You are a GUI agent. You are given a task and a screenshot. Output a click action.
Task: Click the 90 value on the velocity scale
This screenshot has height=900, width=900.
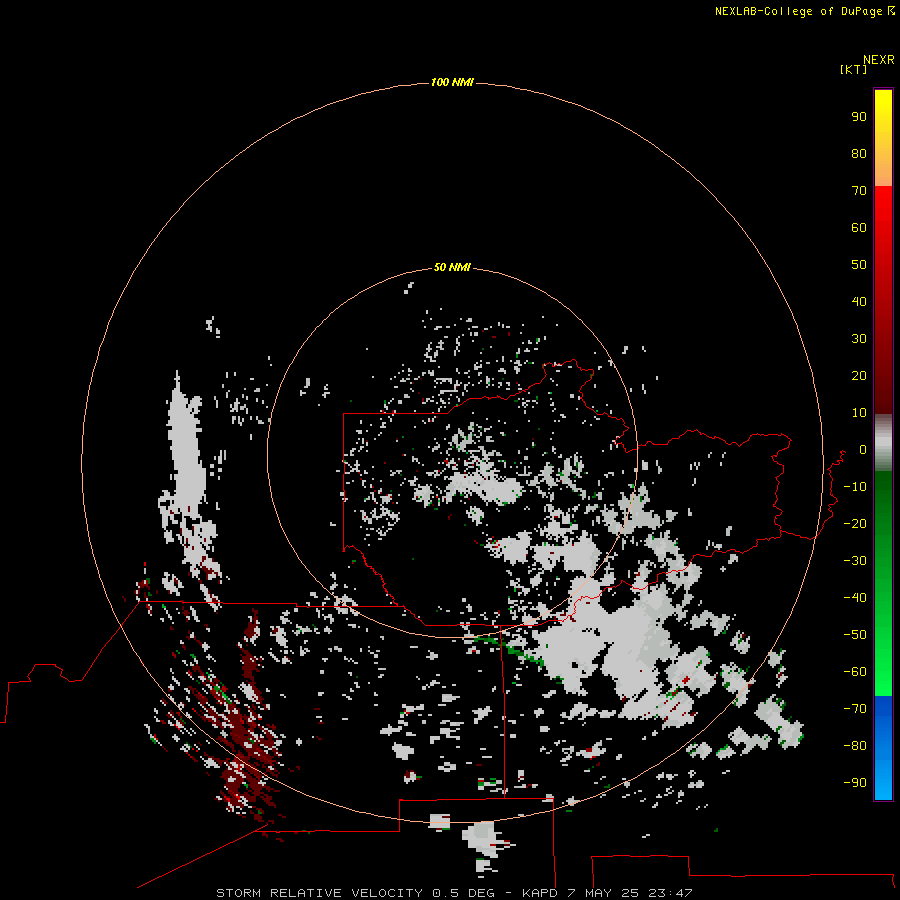[x=859, y=117]
